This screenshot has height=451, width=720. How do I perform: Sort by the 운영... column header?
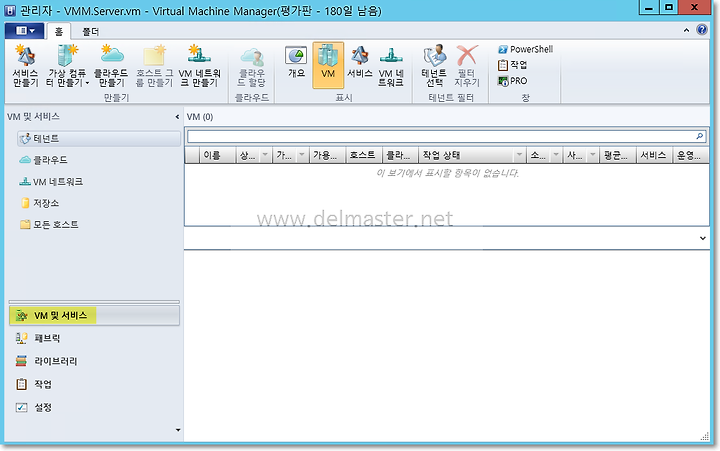tap(691, 155)
